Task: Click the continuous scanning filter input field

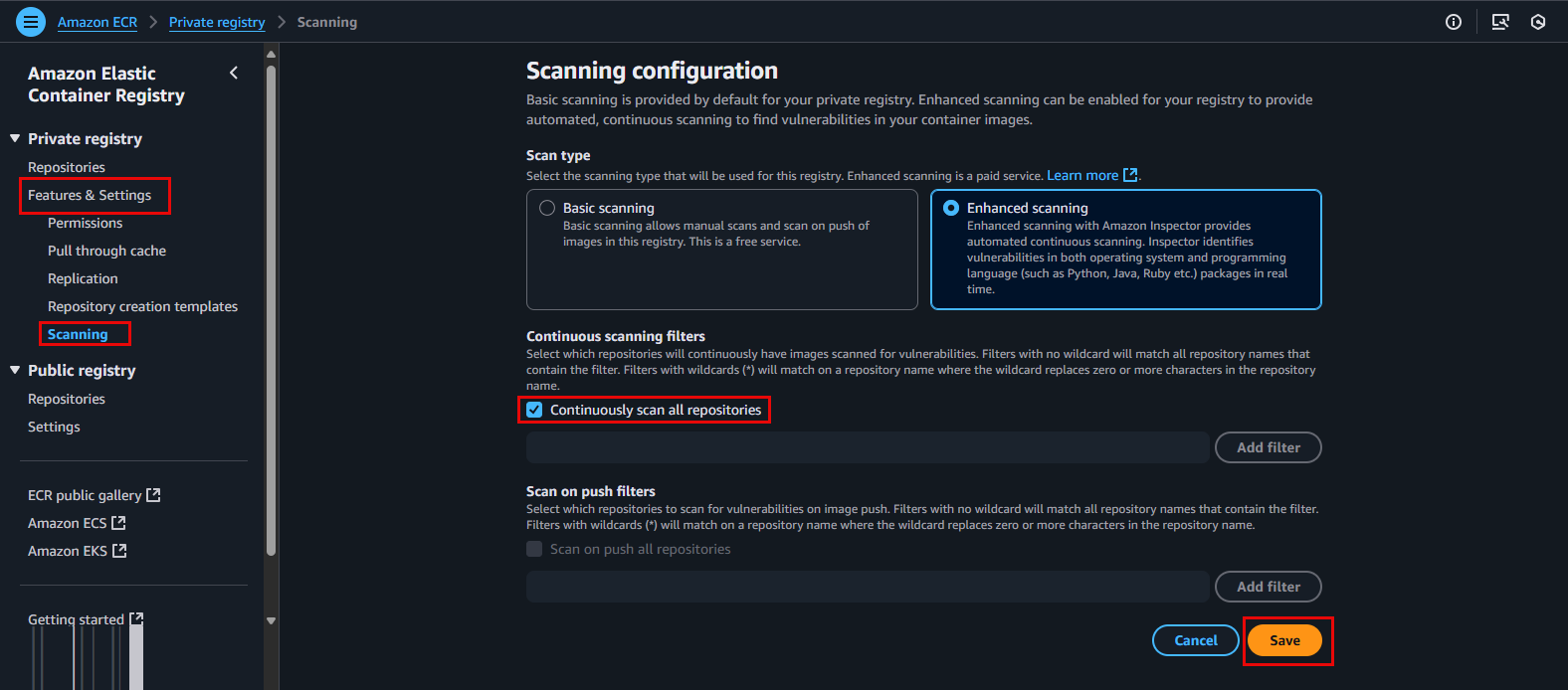Action: 868,447
